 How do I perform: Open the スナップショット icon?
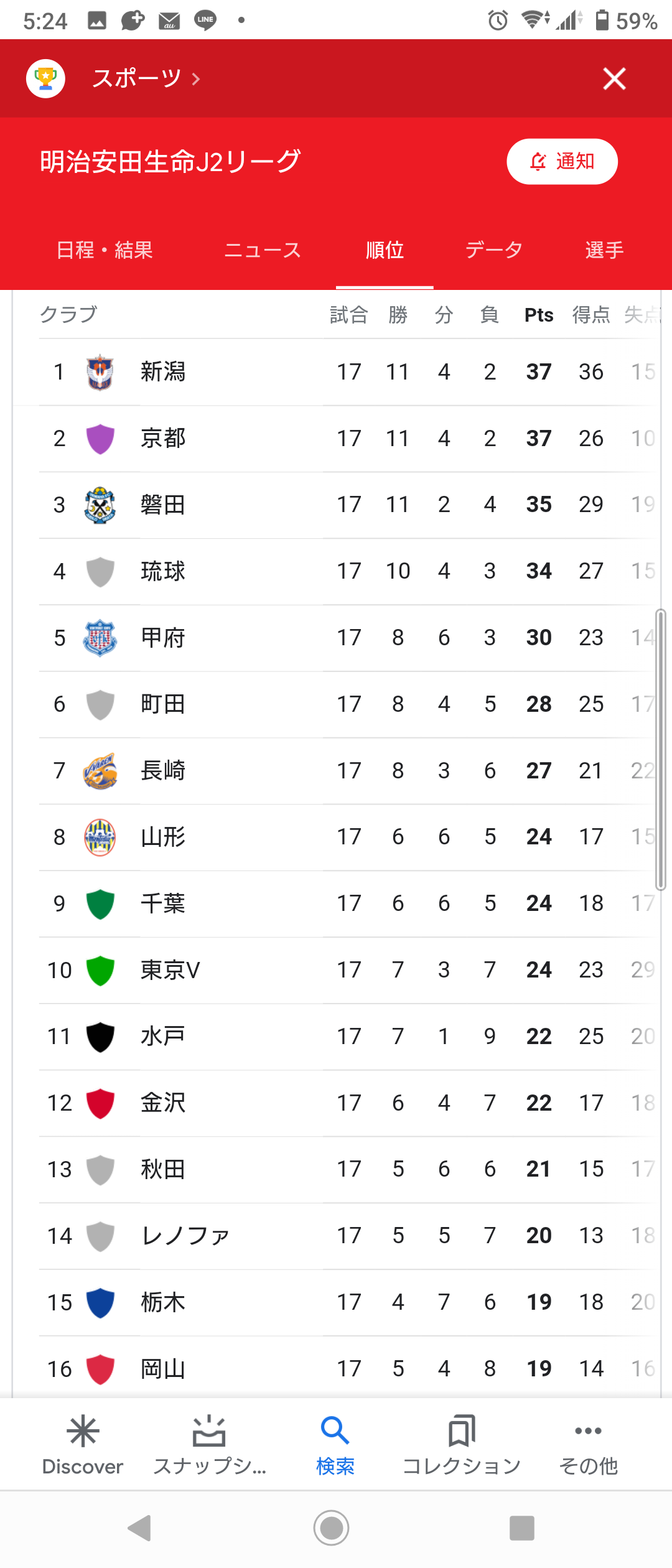point(209,1432)
